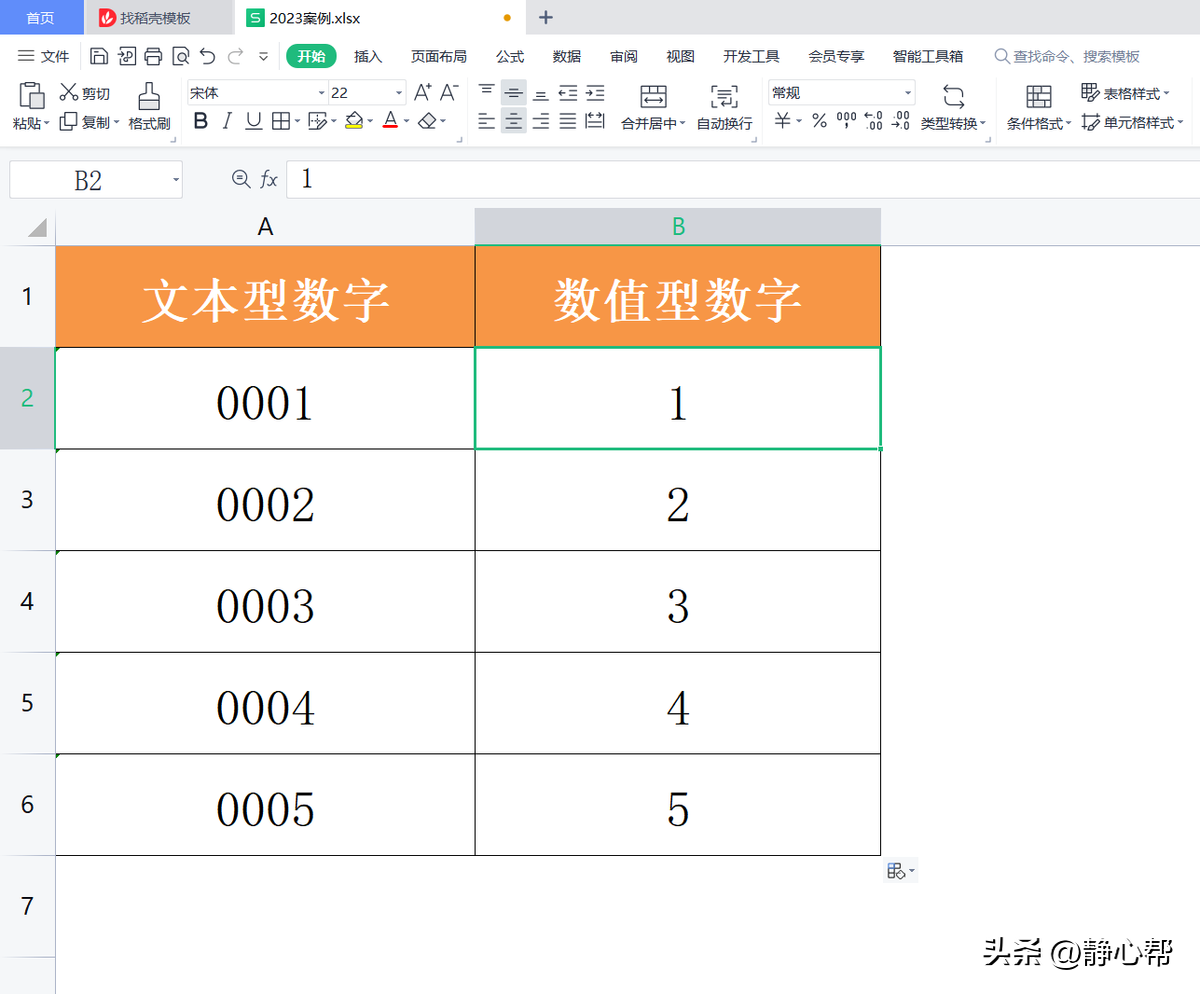
Task: Click the fill color paint bucket
Action: [354, 122]
